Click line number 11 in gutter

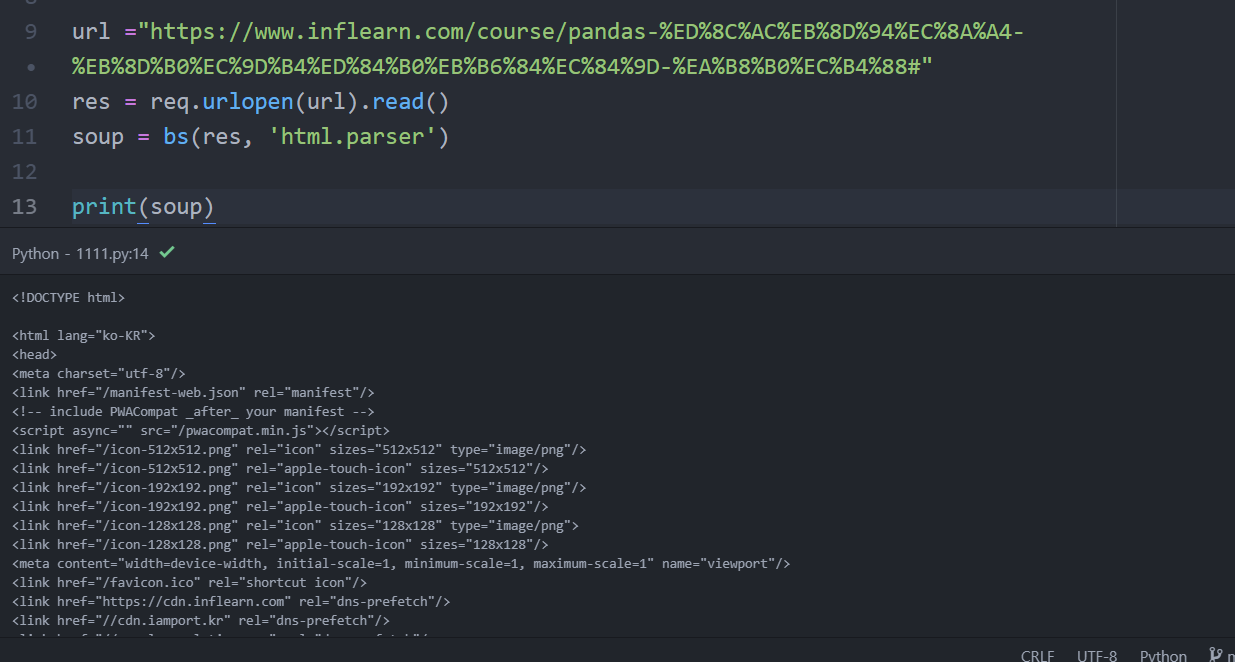25,137
